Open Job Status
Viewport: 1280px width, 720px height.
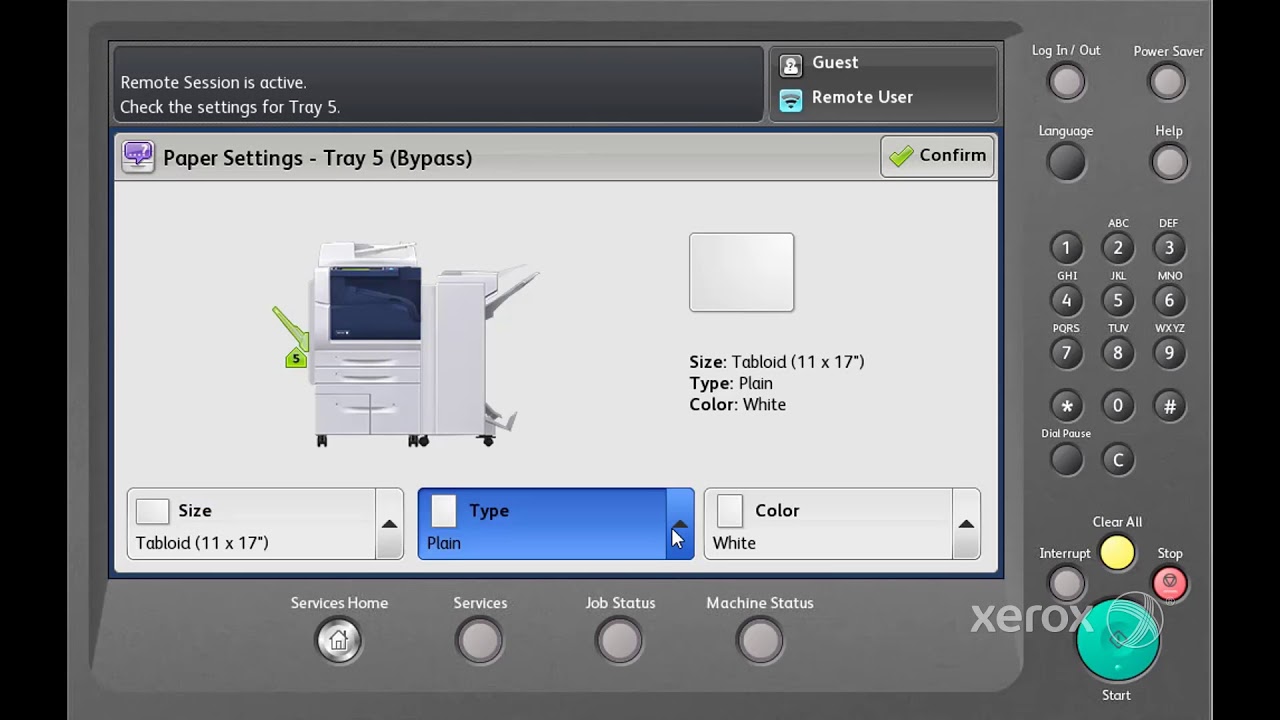620,639
